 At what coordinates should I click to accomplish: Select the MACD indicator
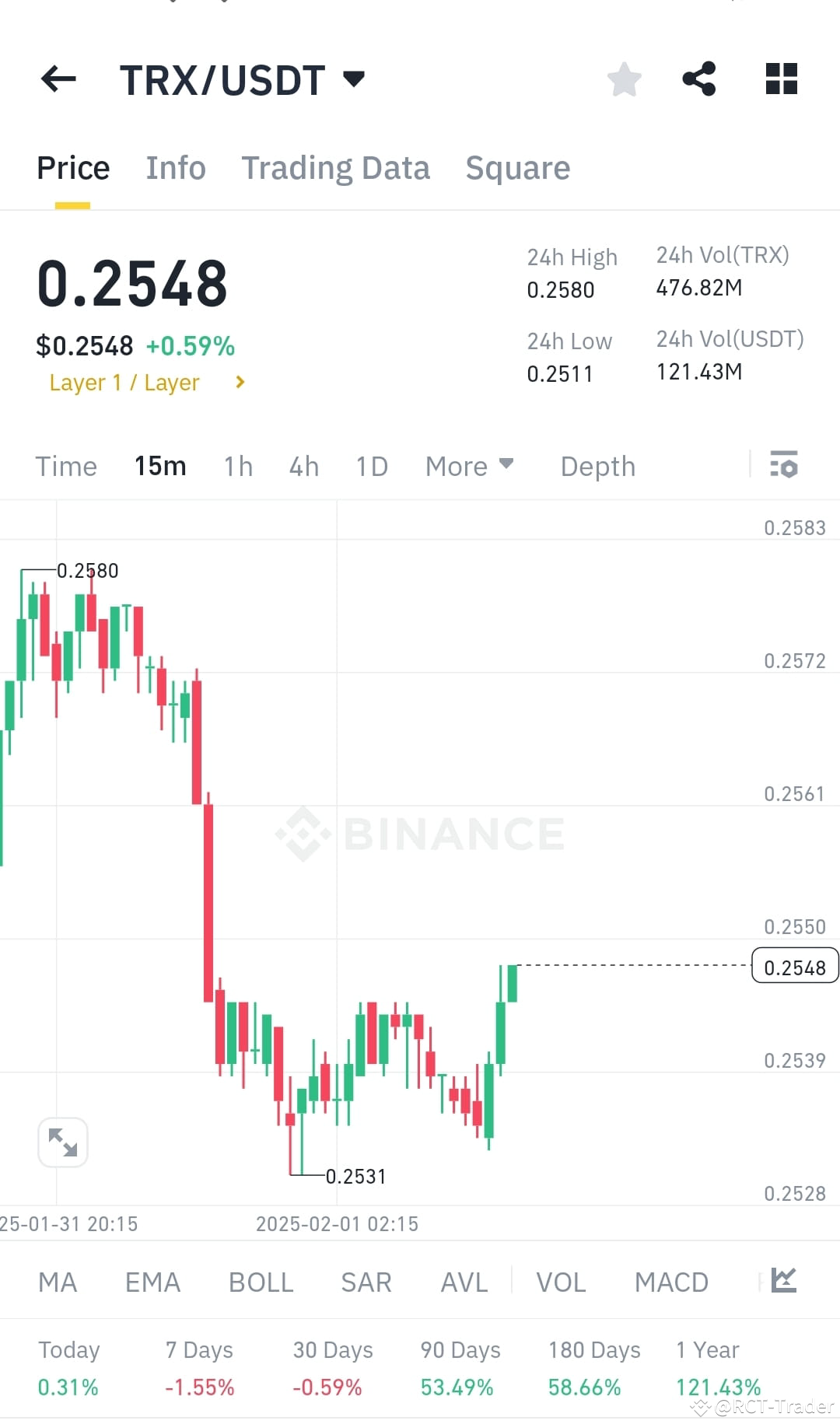coord(670,1282)
